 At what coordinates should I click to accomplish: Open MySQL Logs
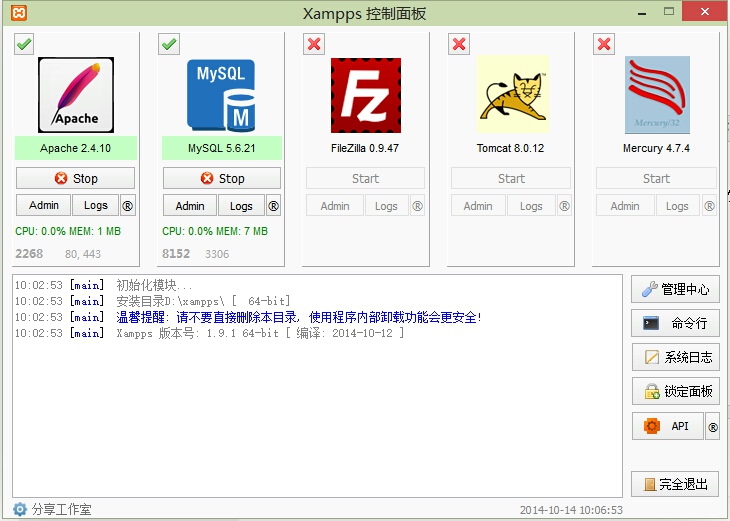point(241,205)
